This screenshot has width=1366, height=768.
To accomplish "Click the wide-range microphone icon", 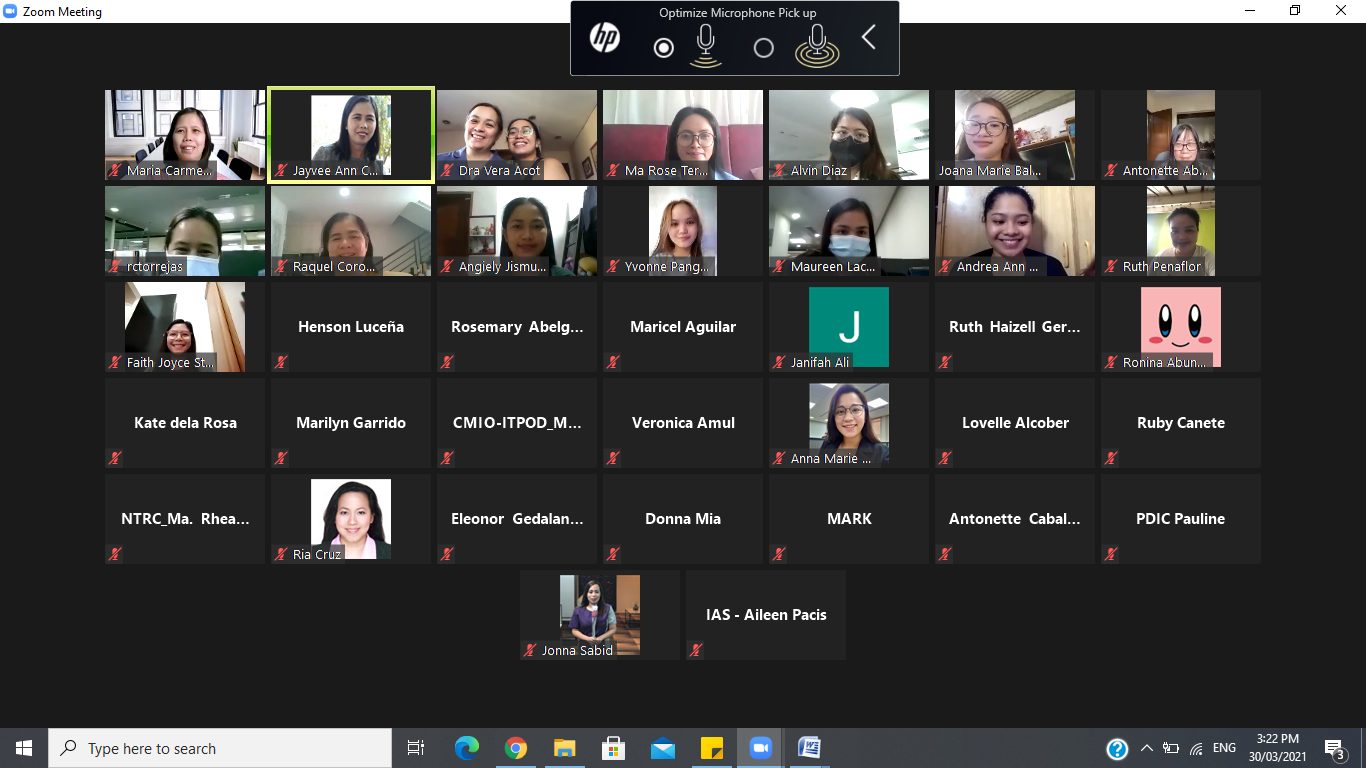I will pos(817,46).
